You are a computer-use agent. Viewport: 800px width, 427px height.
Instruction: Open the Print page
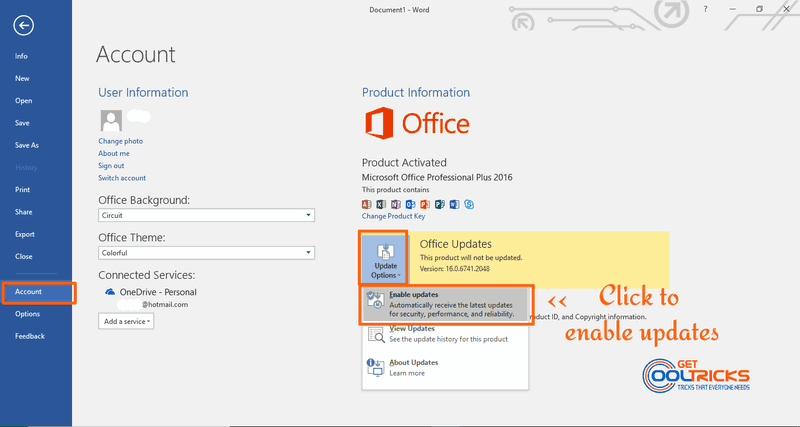click(22, 190)
